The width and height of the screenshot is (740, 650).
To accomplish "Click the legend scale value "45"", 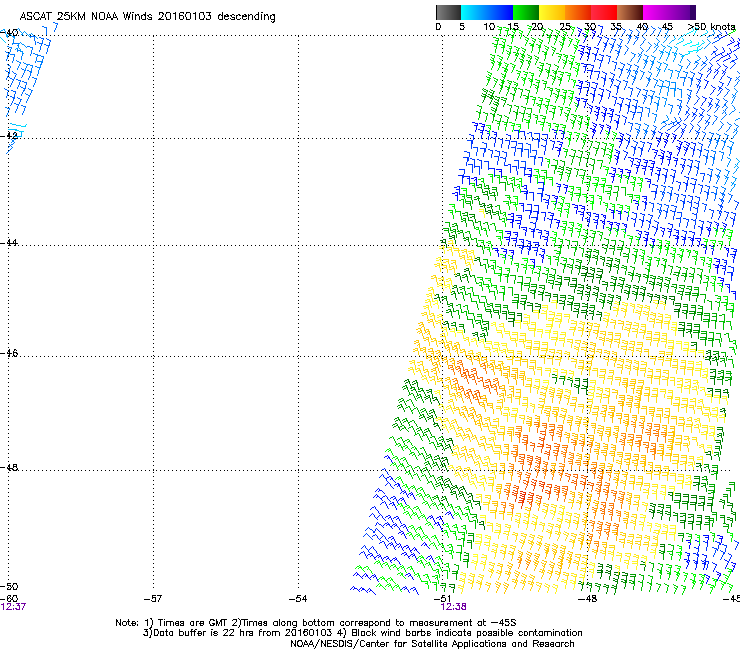I will coord(667,27).
